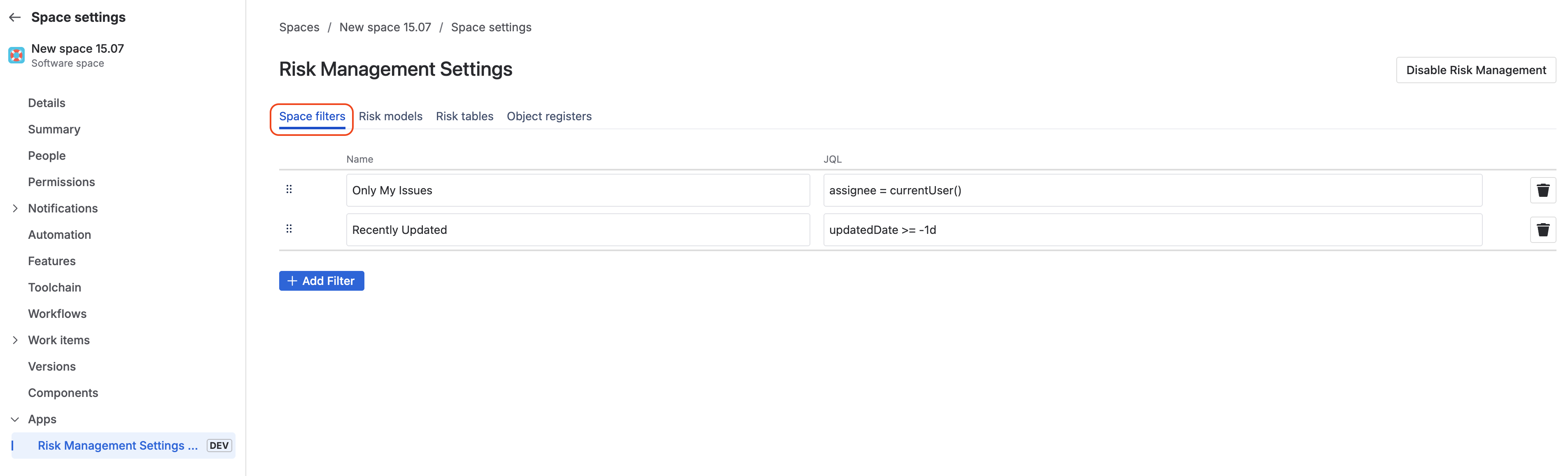Go to New space 15.07 breadcrumb
This screenshot has width=1568, height=476.
pos(385,28)
